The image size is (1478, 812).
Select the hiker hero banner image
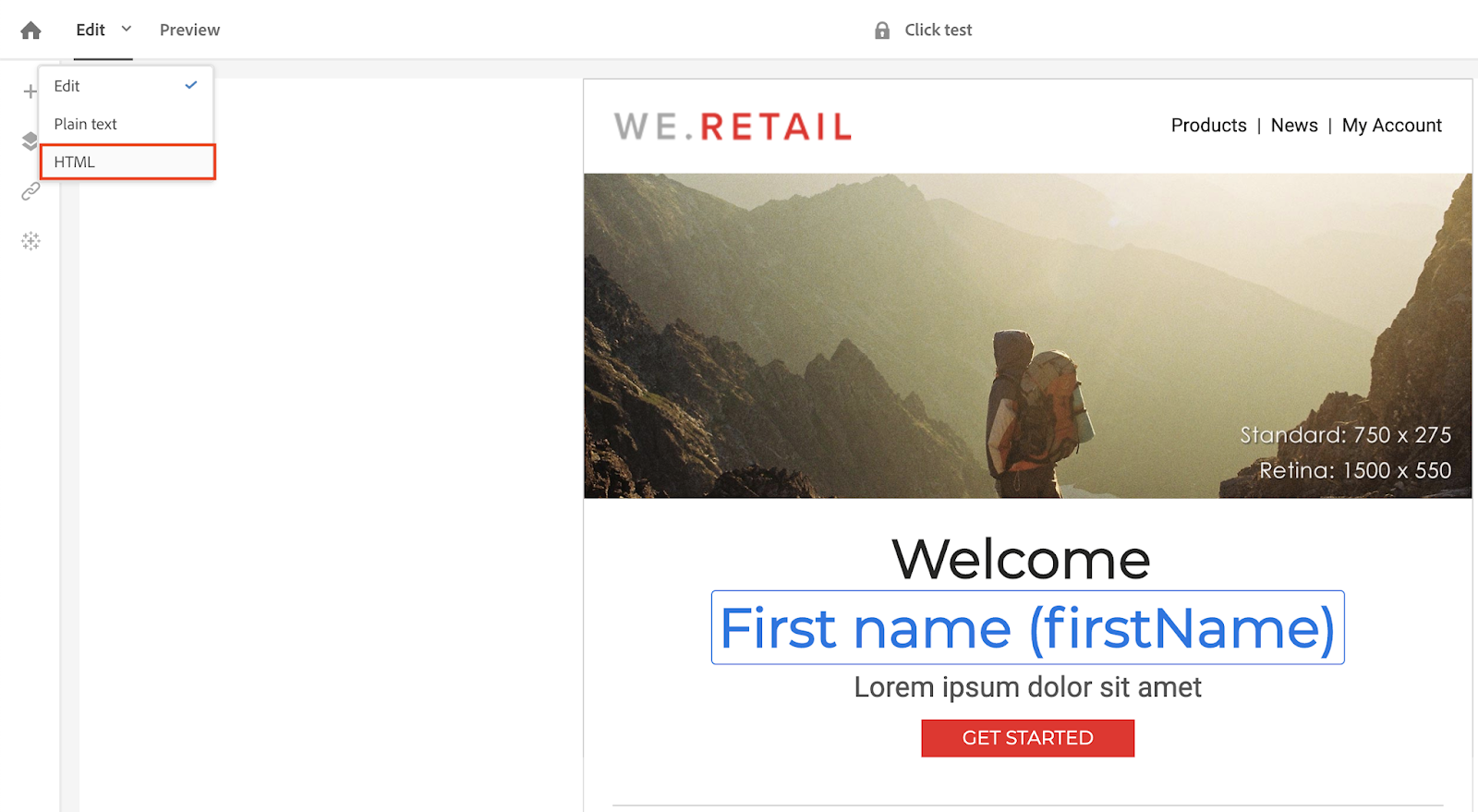tap(1027, 336)
